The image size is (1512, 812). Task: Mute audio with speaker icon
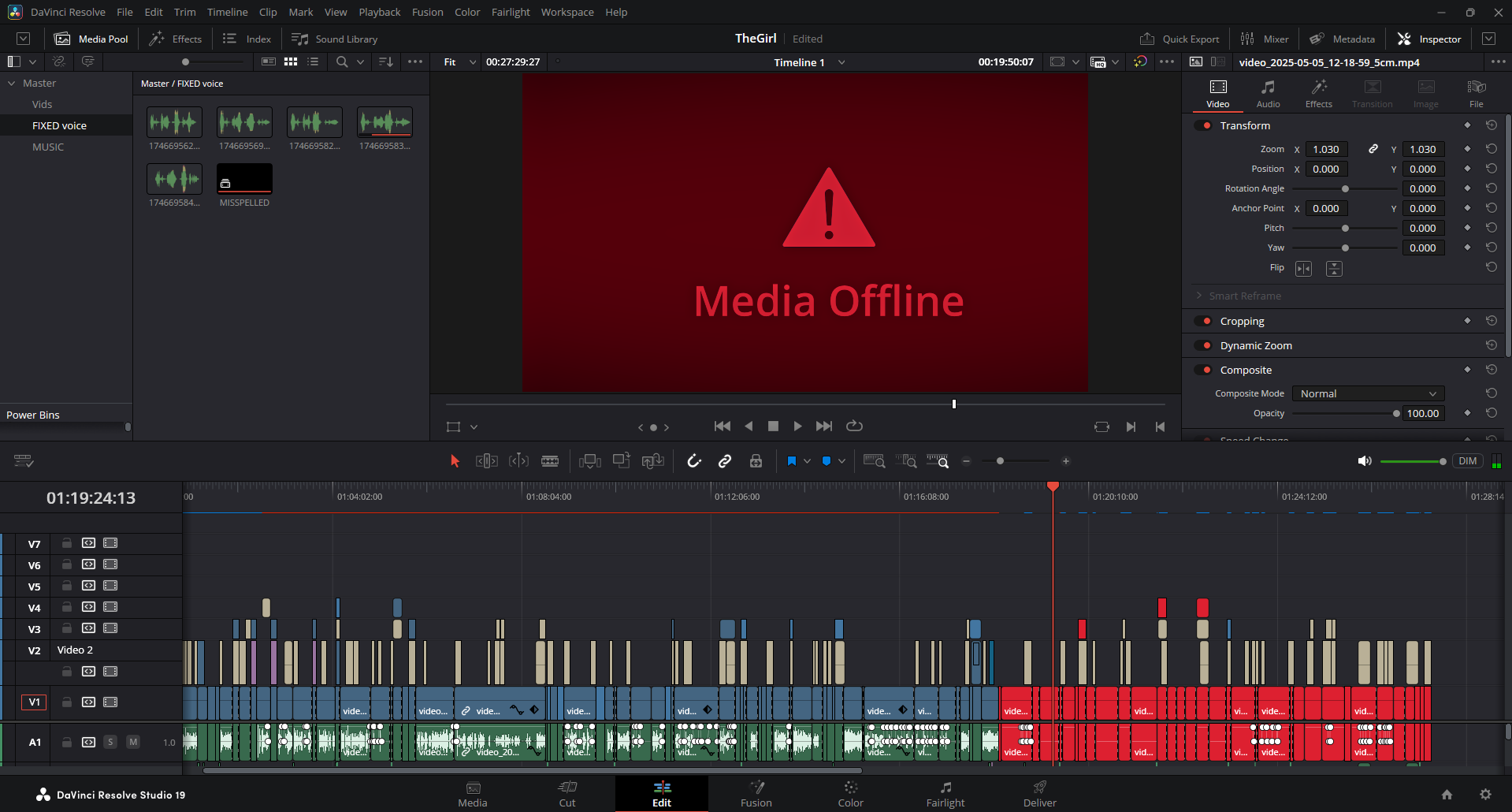coord(1365,461)
